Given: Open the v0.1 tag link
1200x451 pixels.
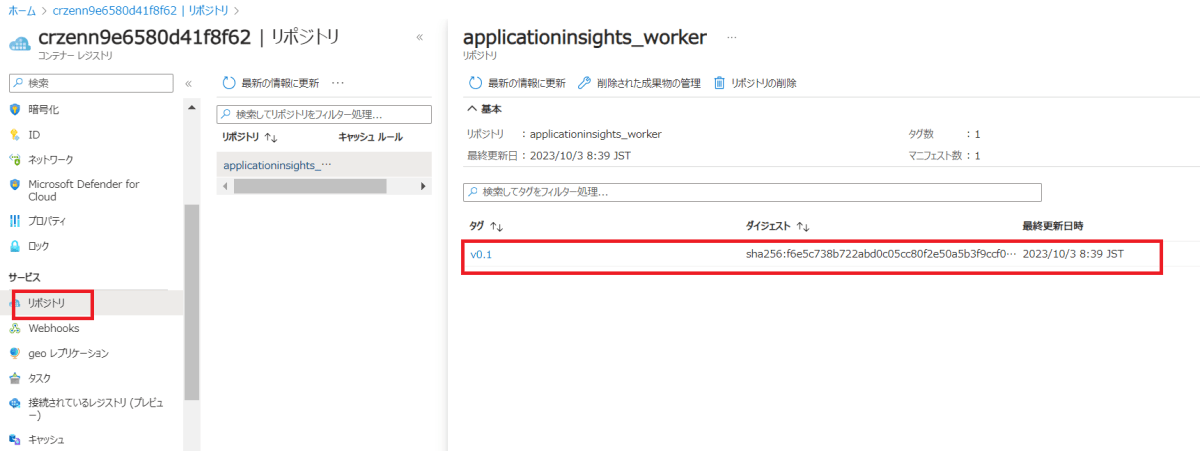Looking at the screenshot, I should (481, 254).
